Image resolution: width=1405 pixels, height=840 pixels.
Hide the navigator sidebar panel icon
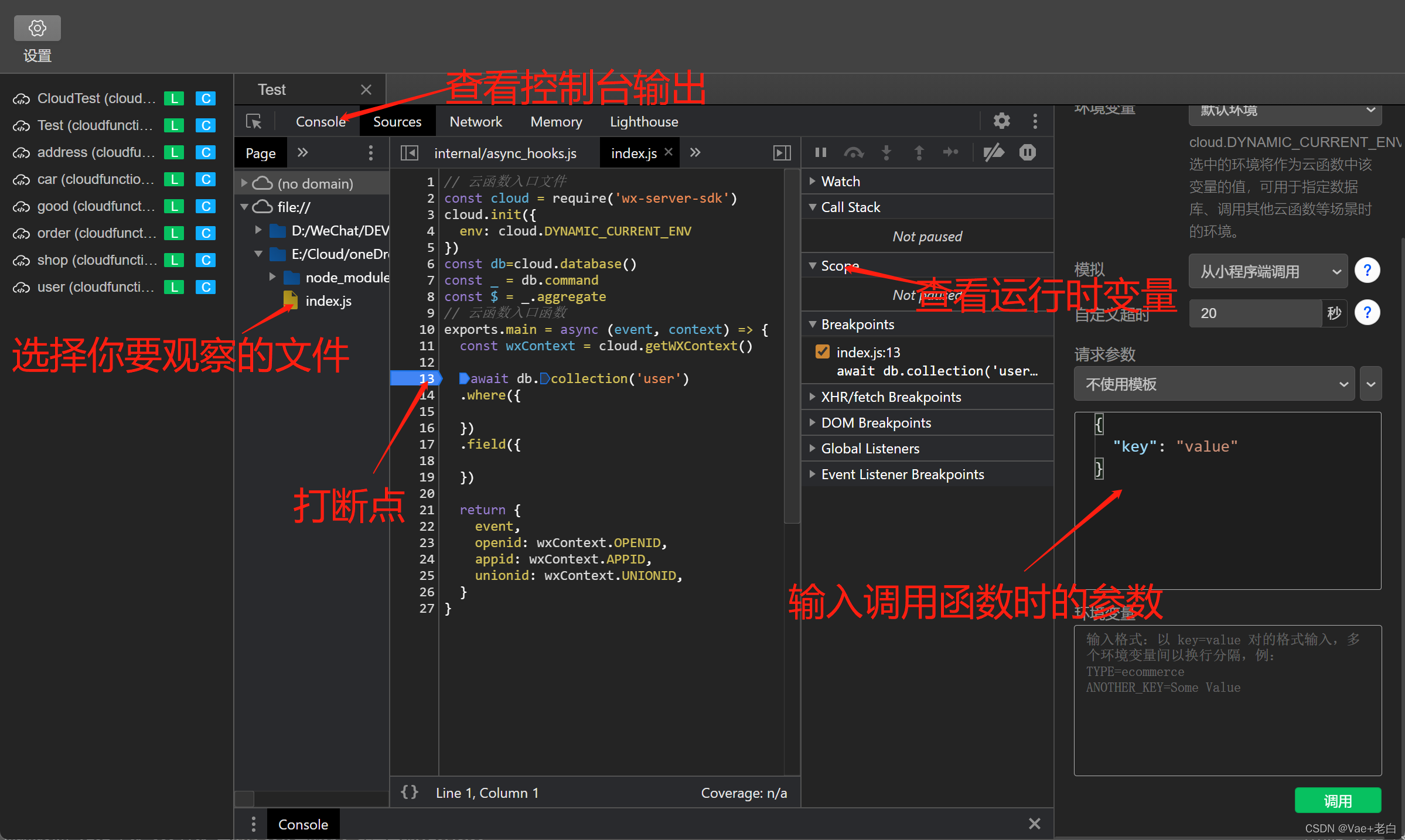point(409,153)
